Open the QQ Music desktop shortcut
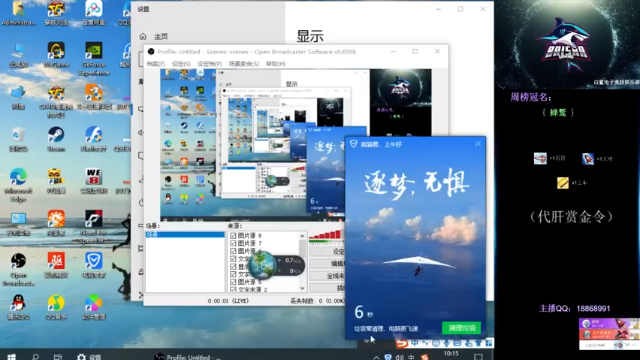Viewport: 640px width, 360px height. tap(56, 307)
